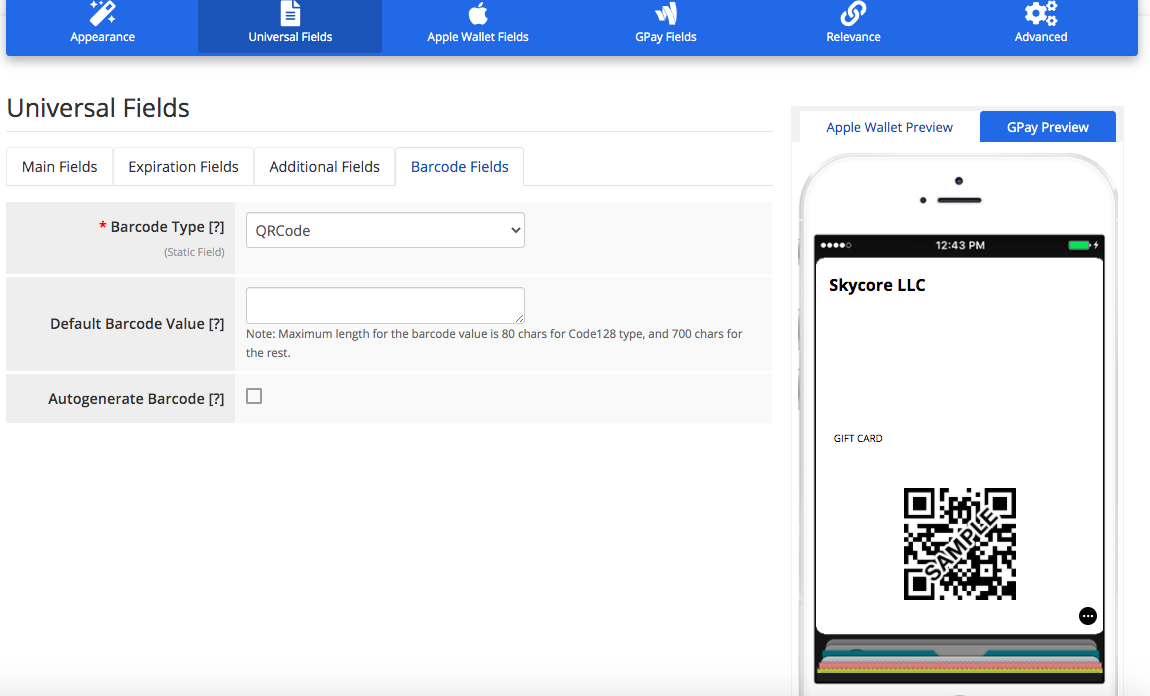The height and width of the screenshot is (696, 1150).
Task: Click the signal dots in phone preview
Action: (836, 245)
